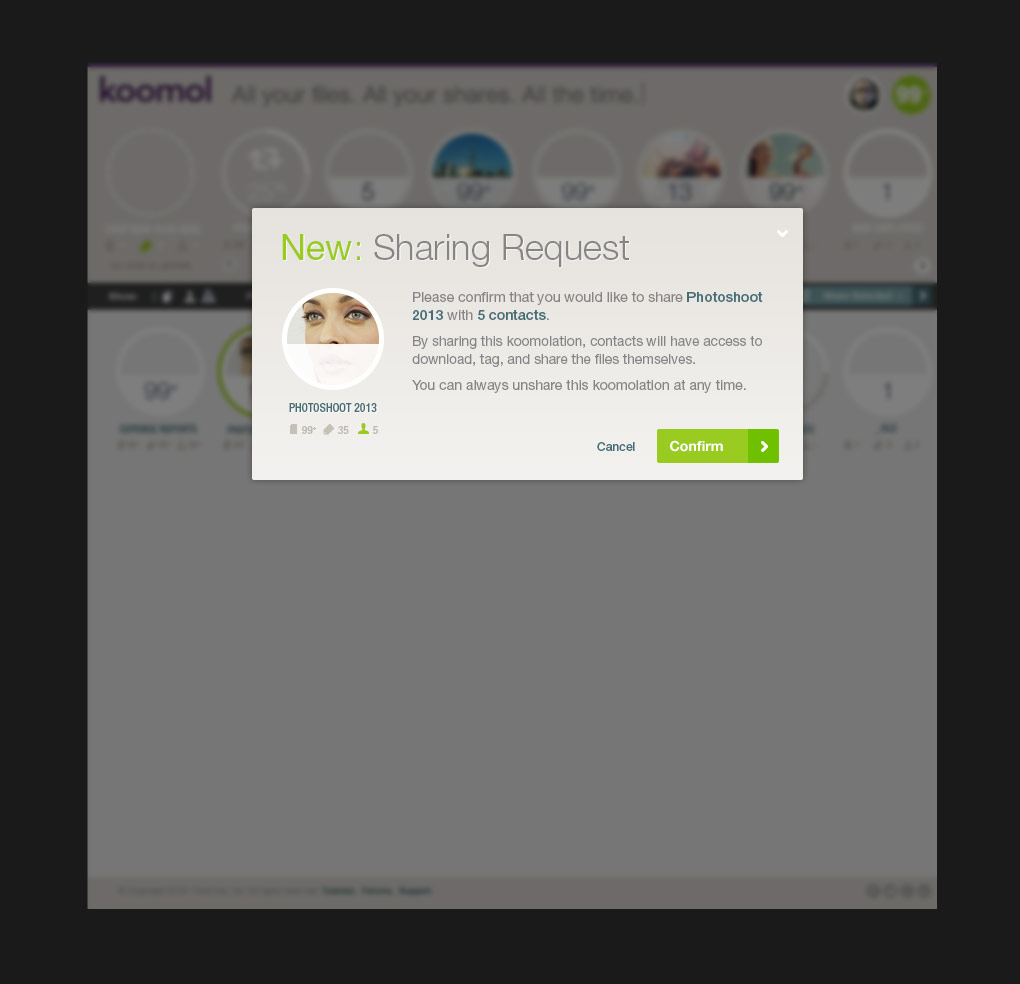
Task: Click the social icons in footer
Action: 898,890
